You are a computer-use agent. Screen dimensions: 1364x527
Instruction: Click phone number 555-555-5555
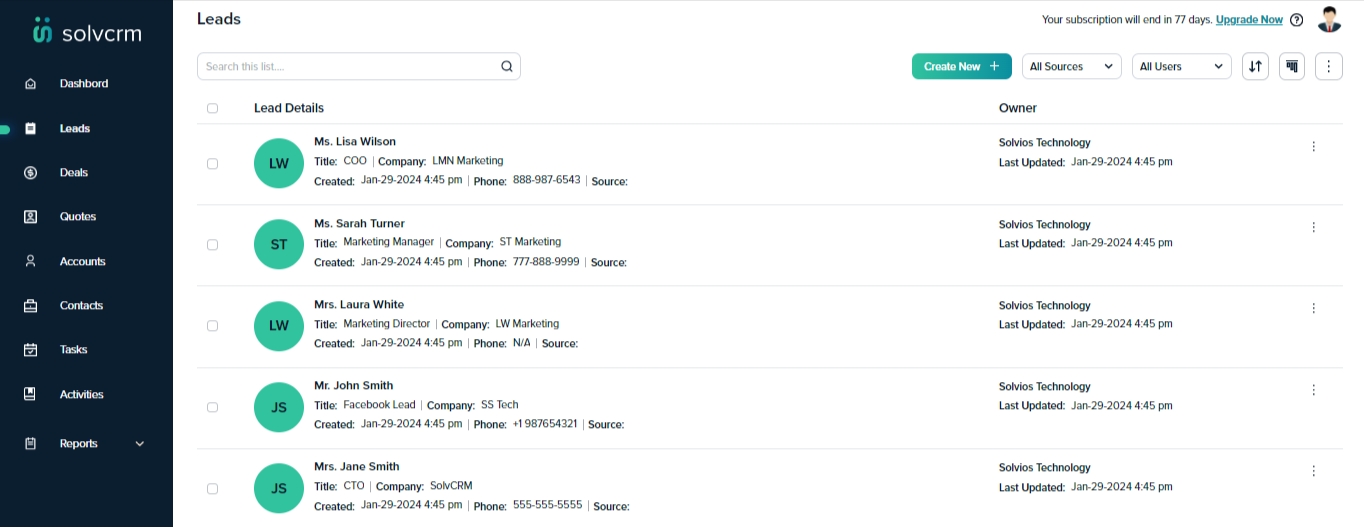[x=547, y=505]
